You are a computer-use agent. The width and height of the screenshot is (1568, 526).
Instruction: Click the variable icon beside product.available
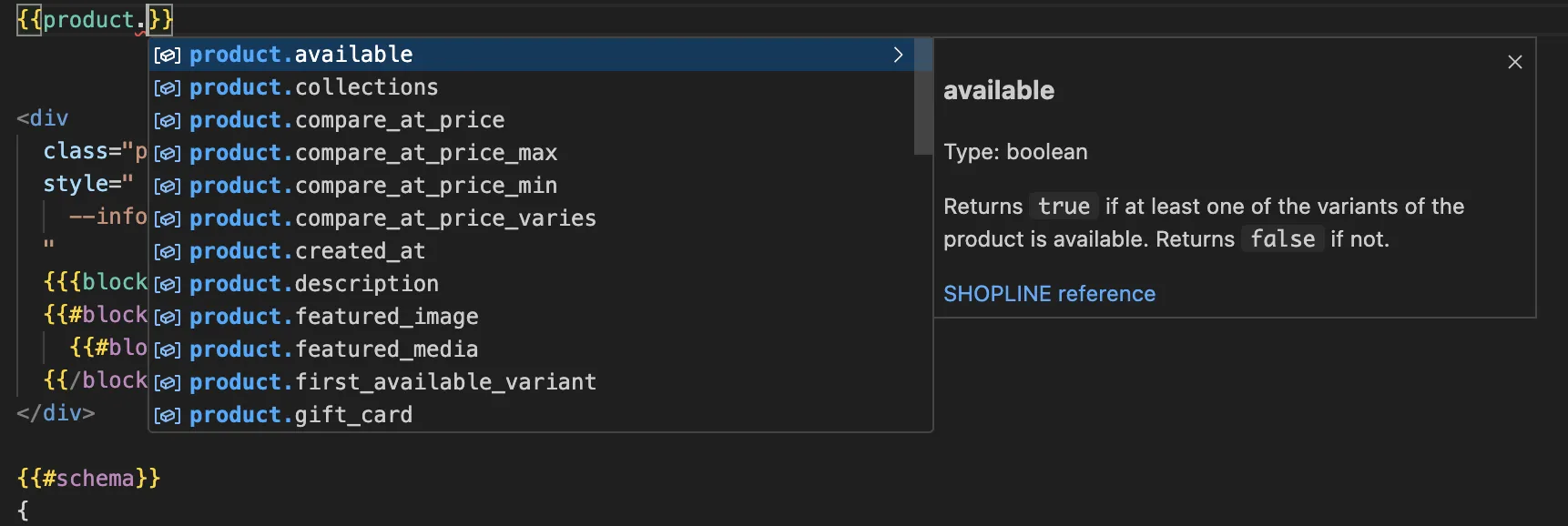coord(167,56)
